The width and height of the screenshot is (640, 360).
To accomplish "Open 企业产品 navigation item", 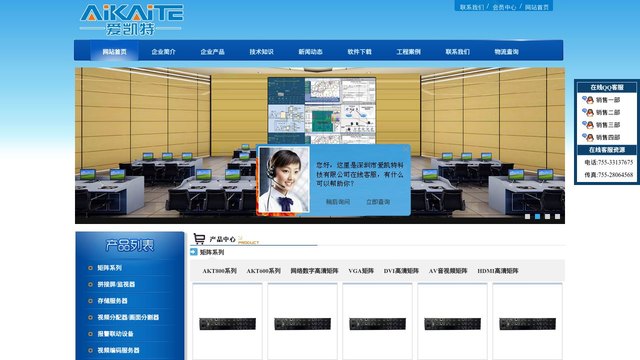I will point(212,52).
